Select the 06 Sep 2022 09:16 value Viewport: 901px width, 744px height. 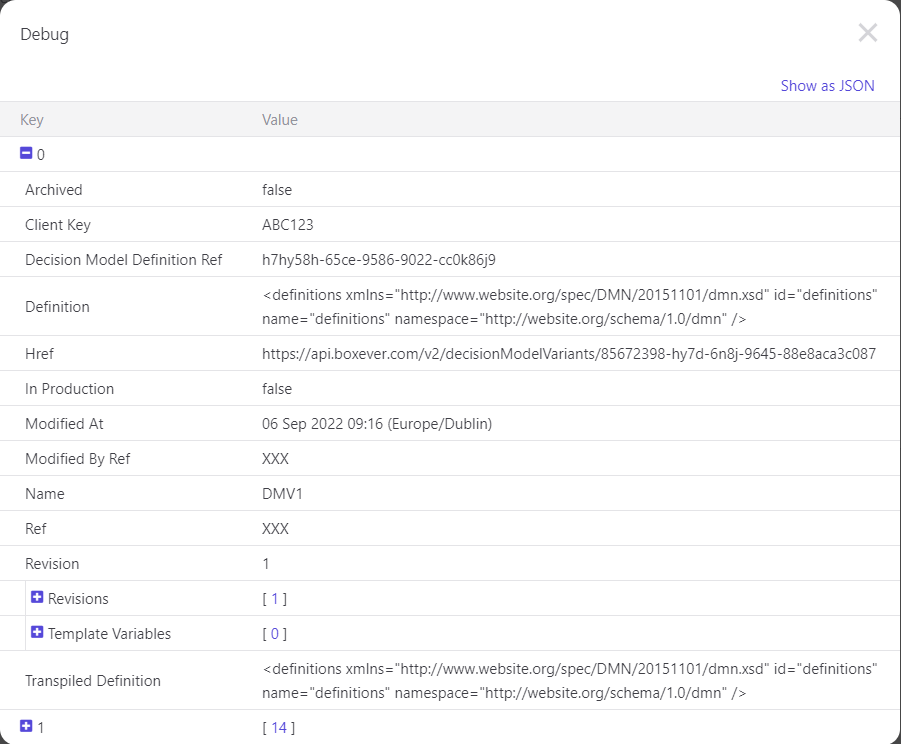(377, 423)
